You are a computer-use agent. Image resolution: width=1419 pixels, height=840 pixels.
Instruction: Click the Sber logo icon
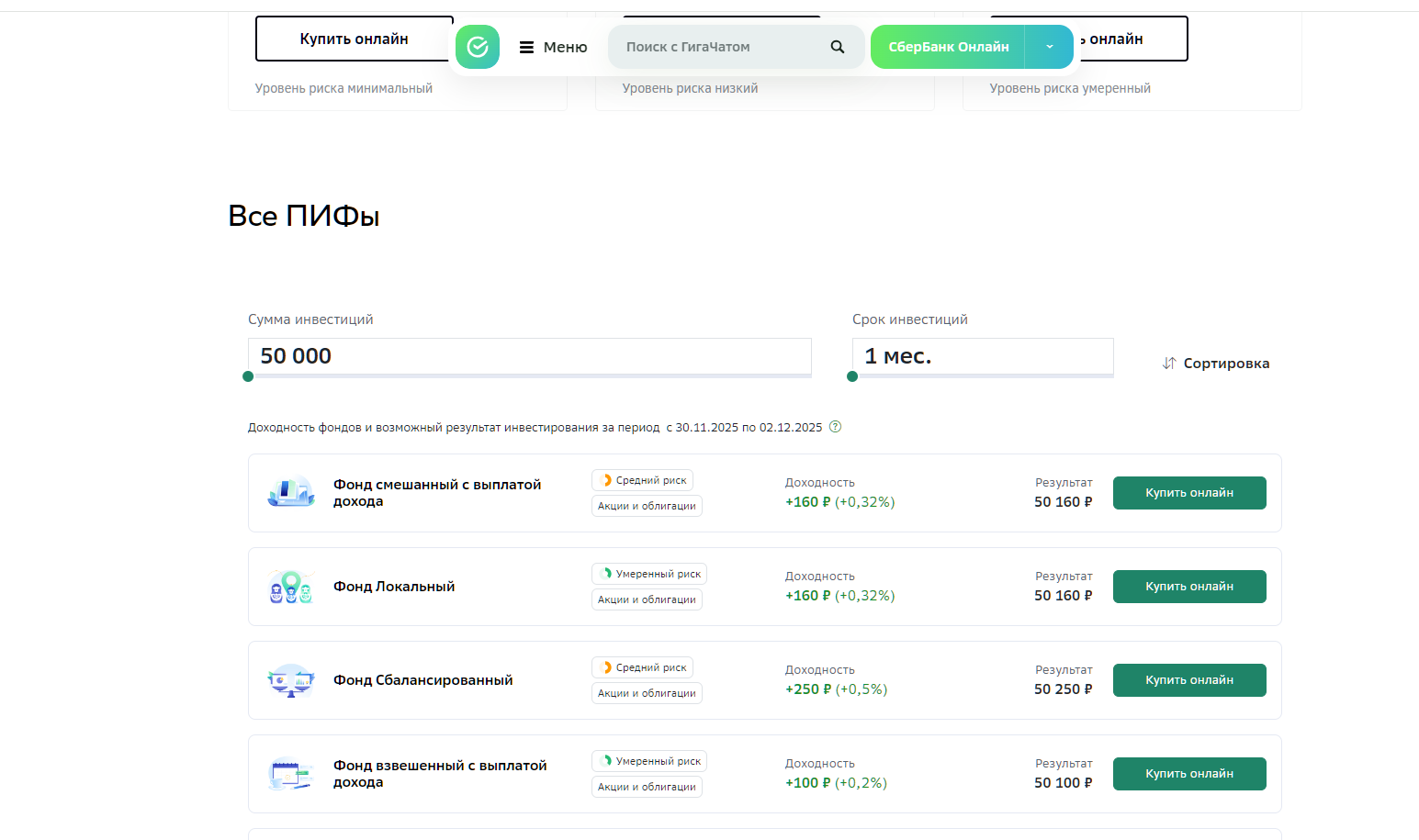(478, 47)
